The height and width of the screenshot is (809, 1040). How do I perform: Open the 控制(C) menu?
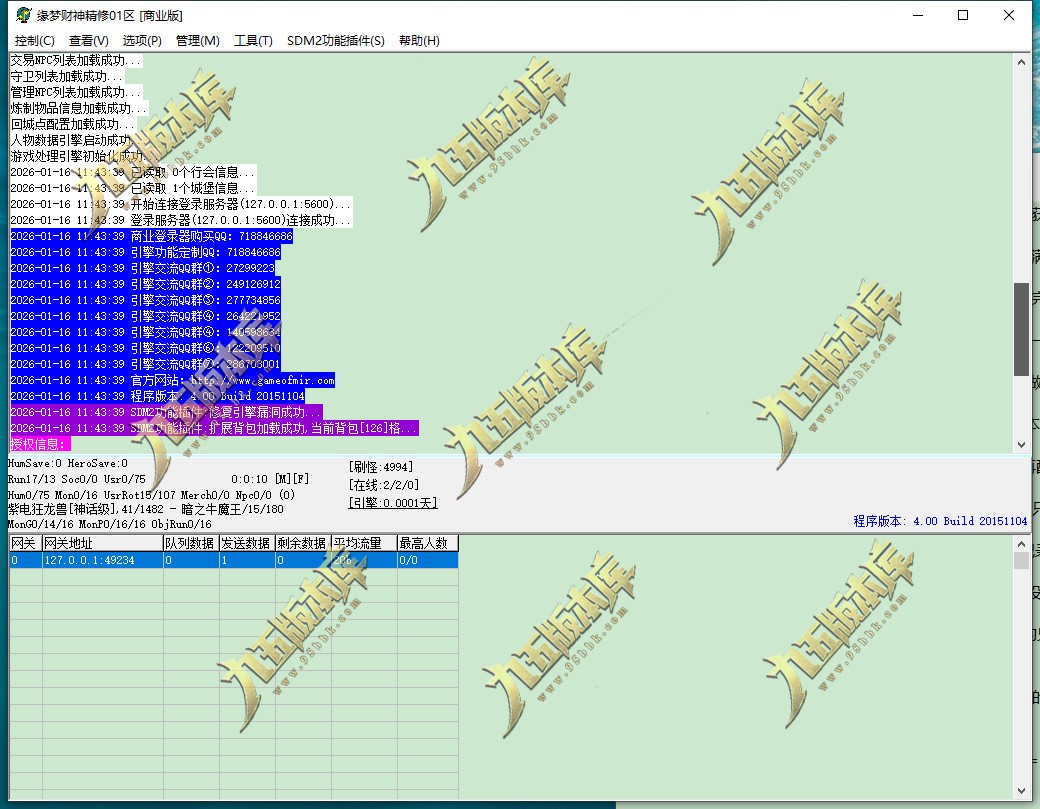(x=34, y=40)
